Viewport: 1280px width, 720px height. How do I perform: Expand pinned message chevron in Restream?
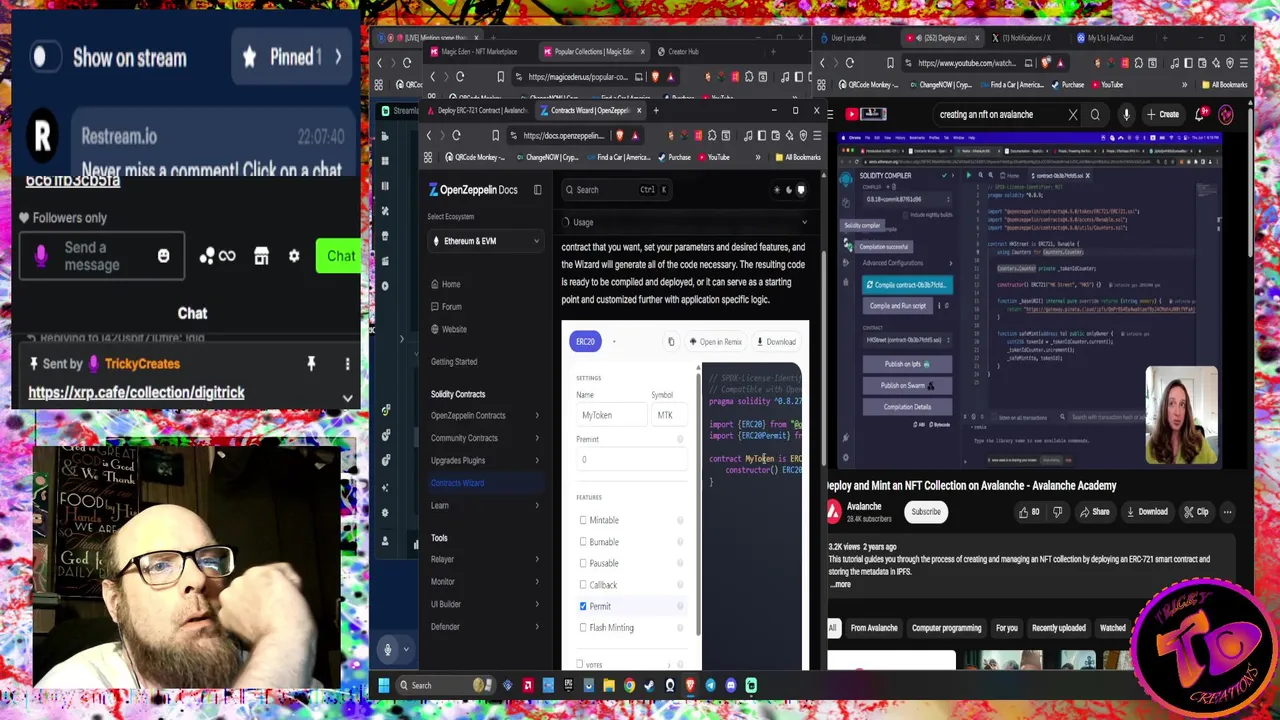pyautogui.click(x=347, y=398)
